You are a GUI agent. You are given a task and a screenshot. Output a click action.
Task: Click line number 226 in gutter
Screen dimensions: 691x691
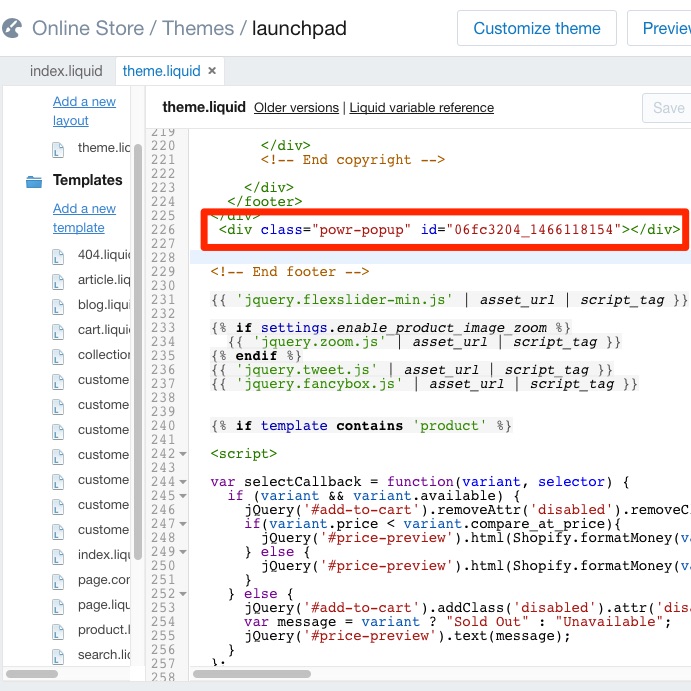[163, 230]
